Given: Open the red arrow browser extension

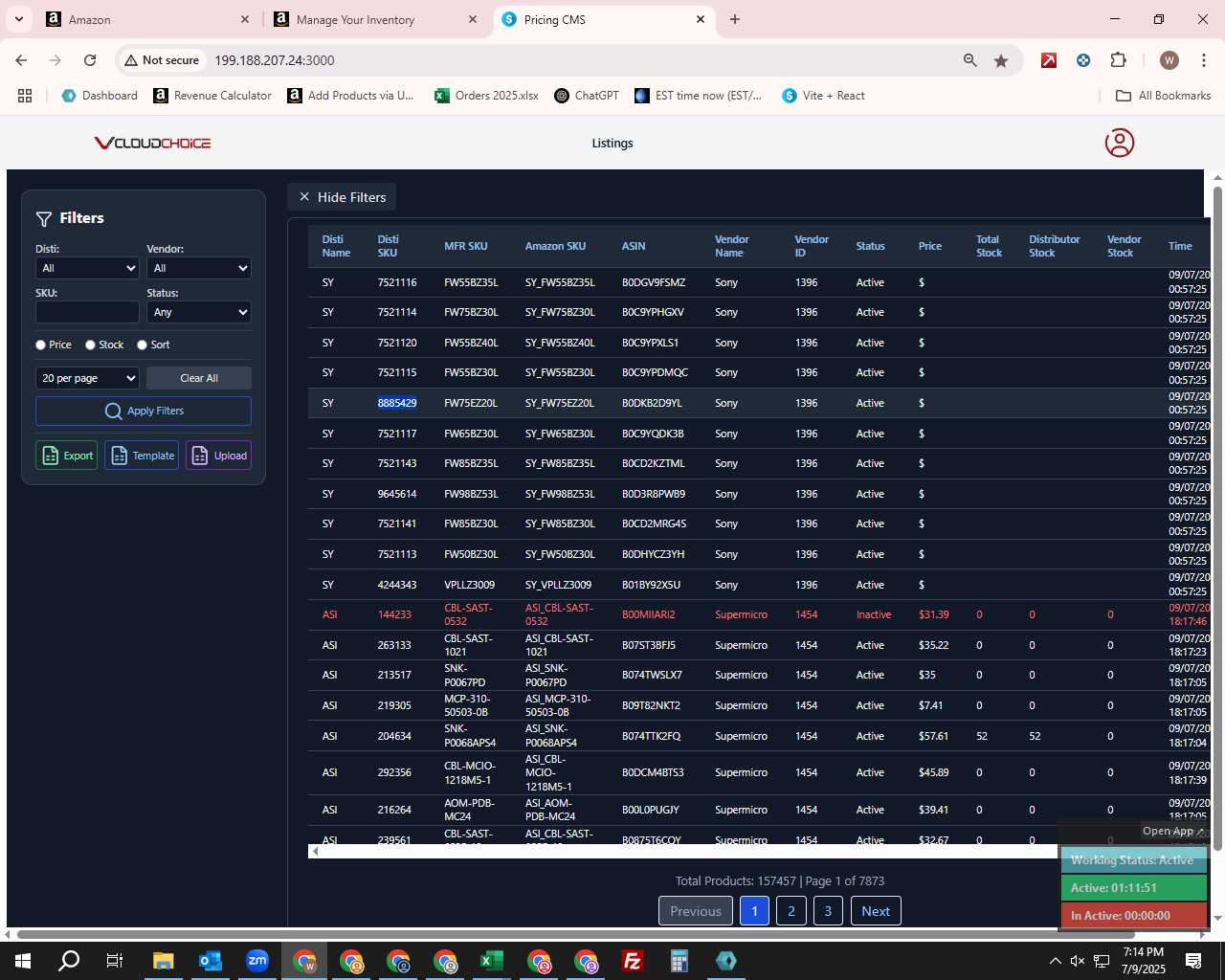Looking at the screenshot, I should (x=1049, y=60).
